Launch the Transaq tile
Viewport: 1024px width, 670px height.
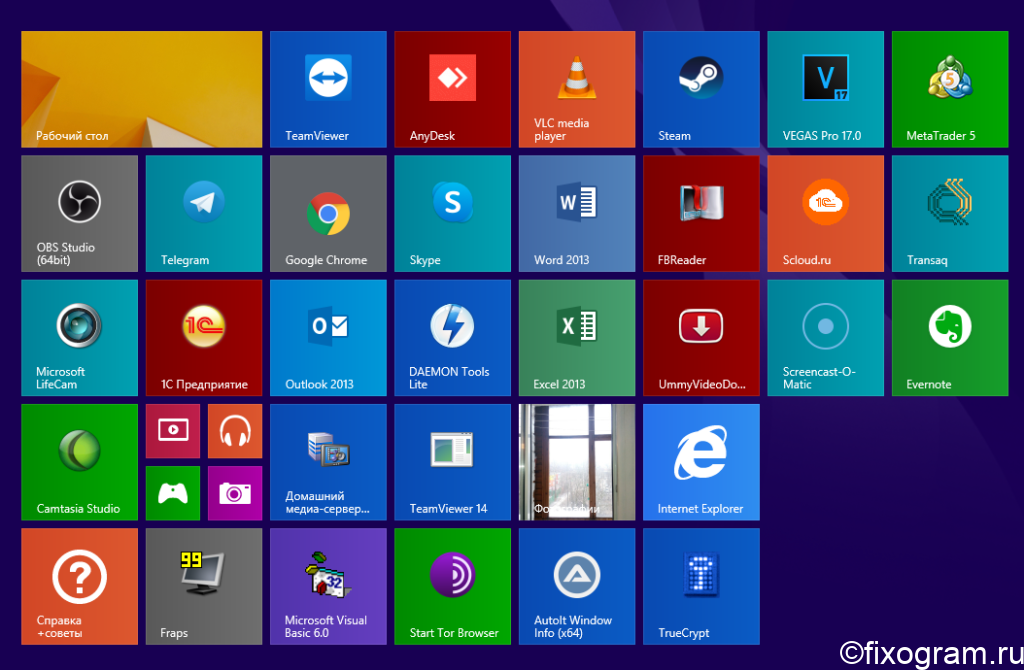950,214
